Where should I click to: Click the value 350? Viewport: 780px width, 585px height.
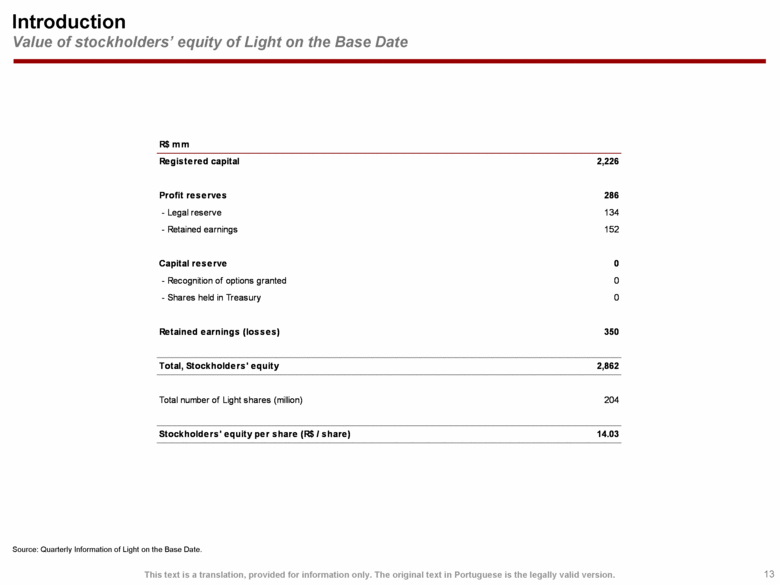[611, 332]
